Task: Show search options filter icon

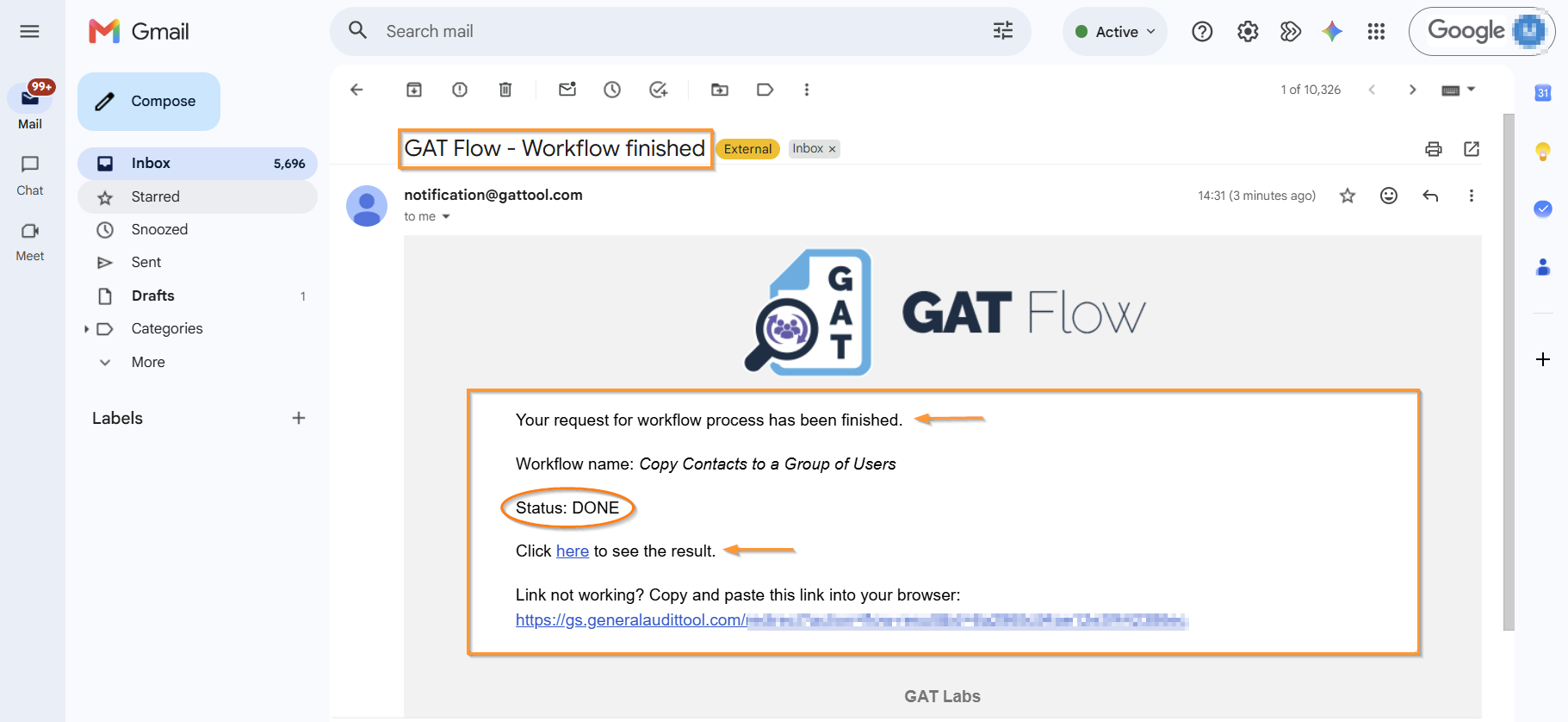Action: click(x=1003, y=32)
